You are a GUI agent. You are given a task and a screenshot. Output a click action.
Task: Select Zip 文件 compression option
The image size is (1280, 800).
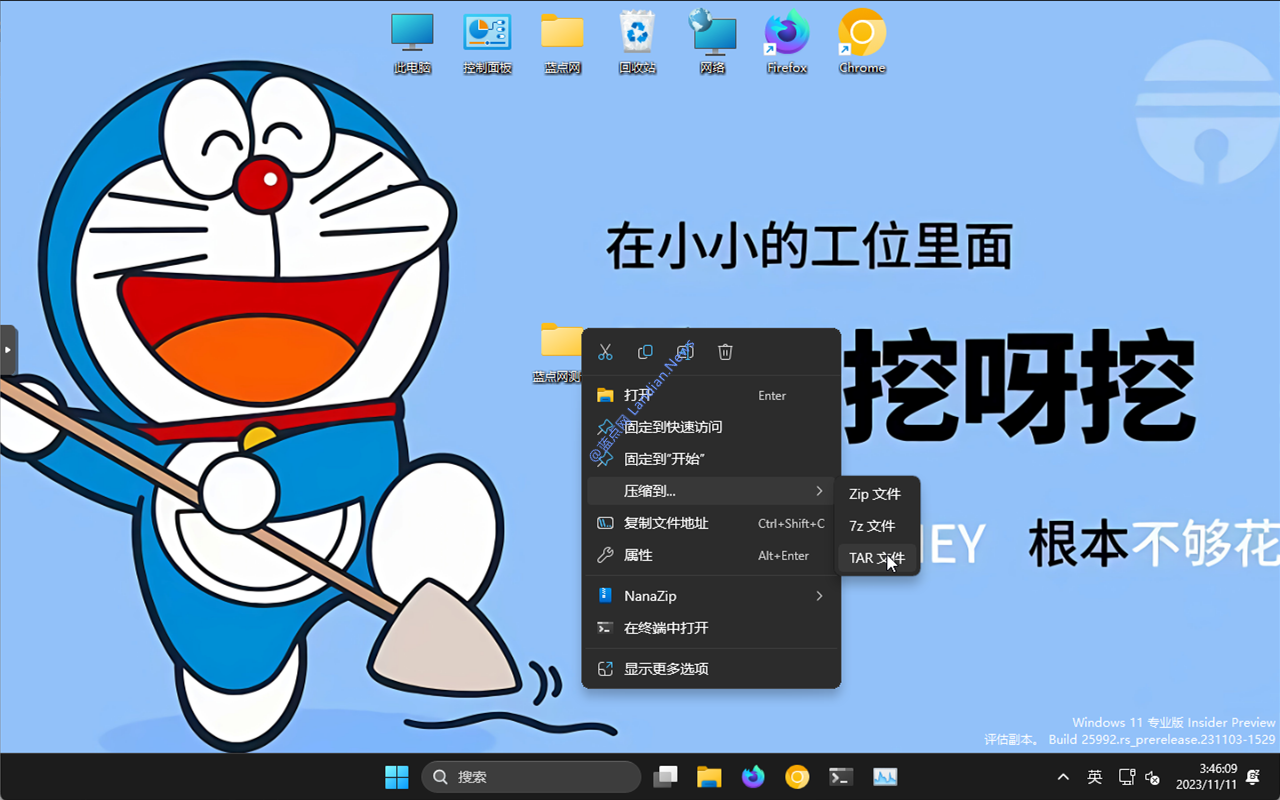pos(875,494)
